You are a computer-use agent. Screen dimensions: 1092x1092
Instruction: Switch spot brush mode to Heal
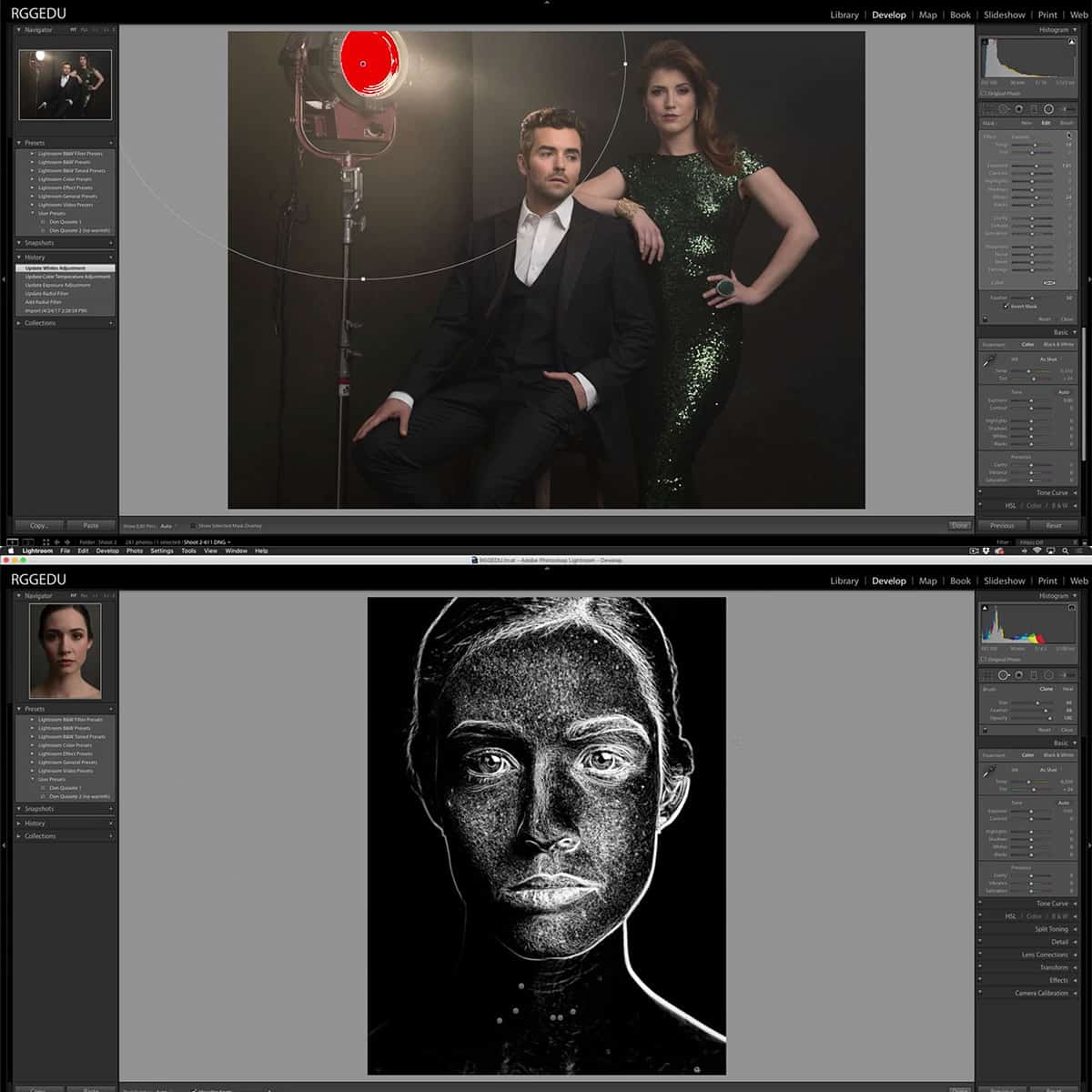[x=1067, y=689]
